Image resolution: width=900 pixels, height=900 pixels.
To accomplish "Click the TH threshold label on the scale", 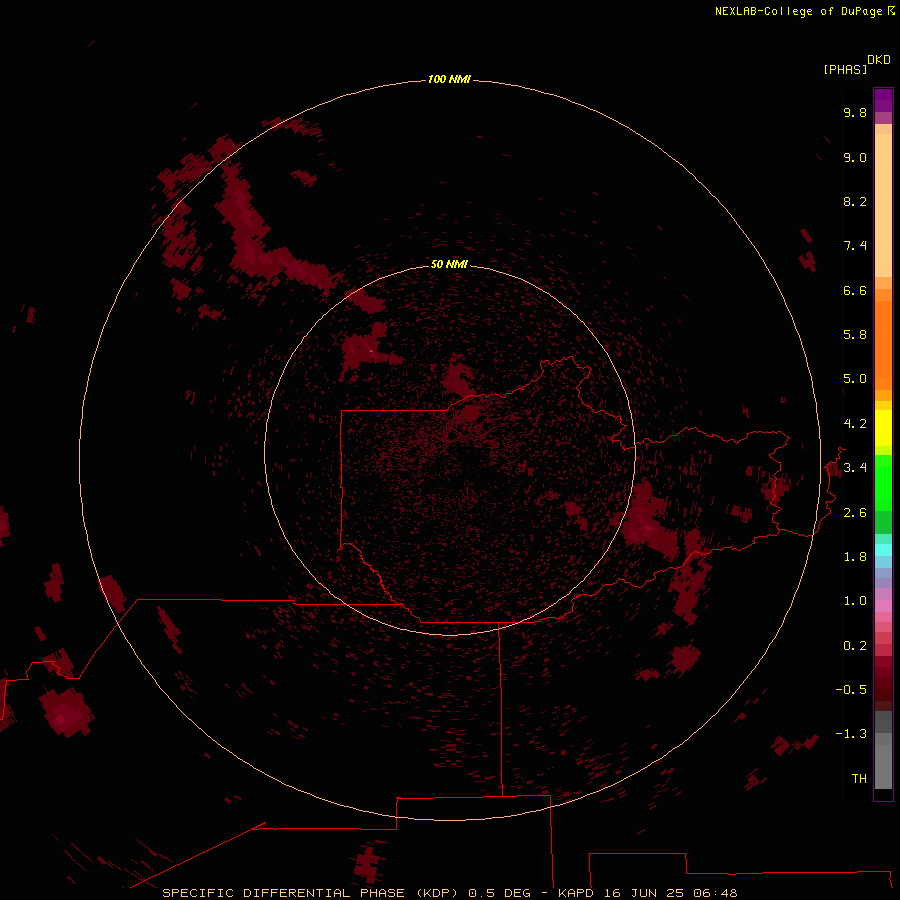I will pyautogui.click(x=859, y=779).
